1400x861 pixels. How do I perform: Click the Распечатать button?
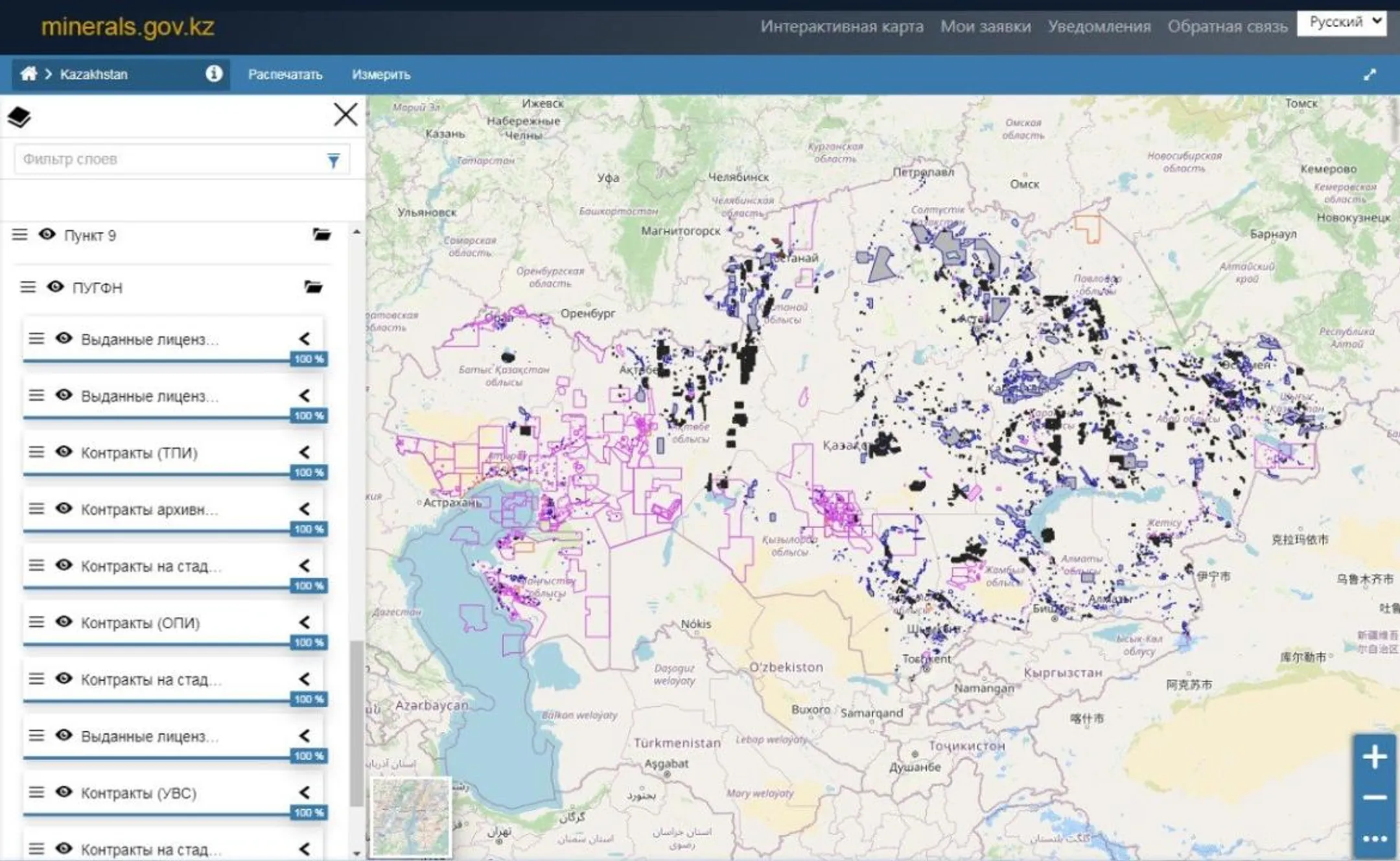pos(285,75)
